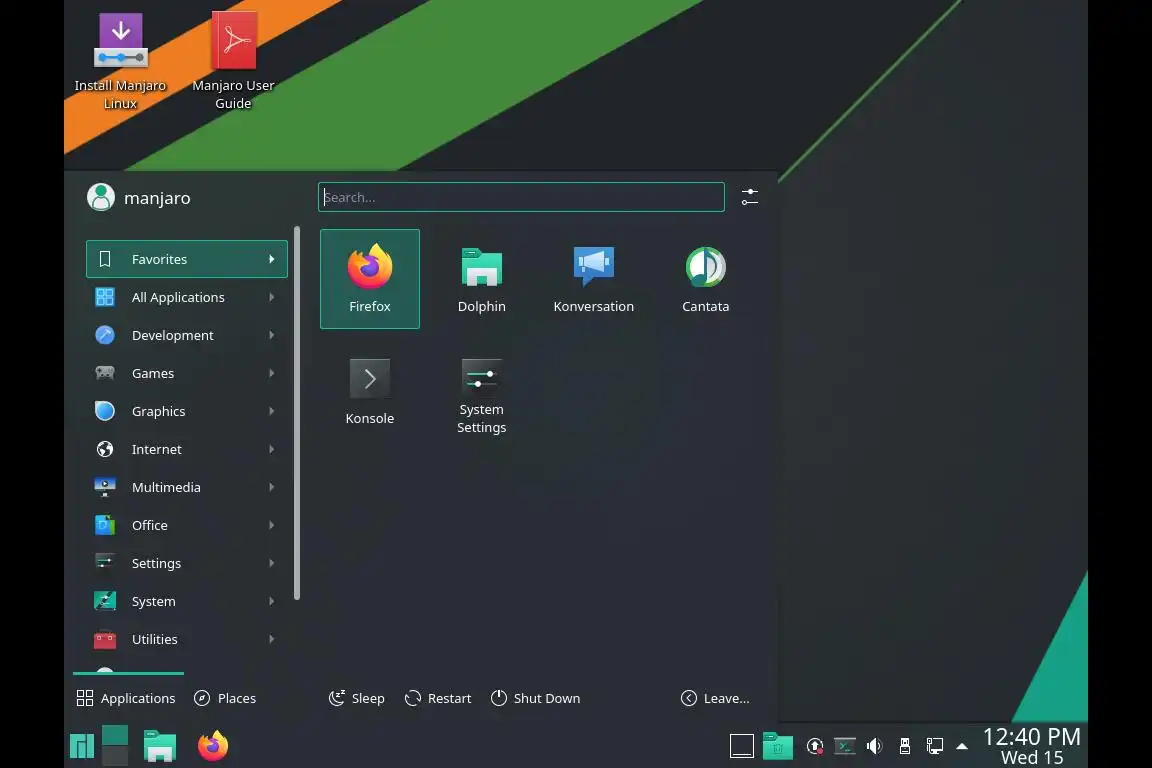Click the manjaro username label

point(157,198)
